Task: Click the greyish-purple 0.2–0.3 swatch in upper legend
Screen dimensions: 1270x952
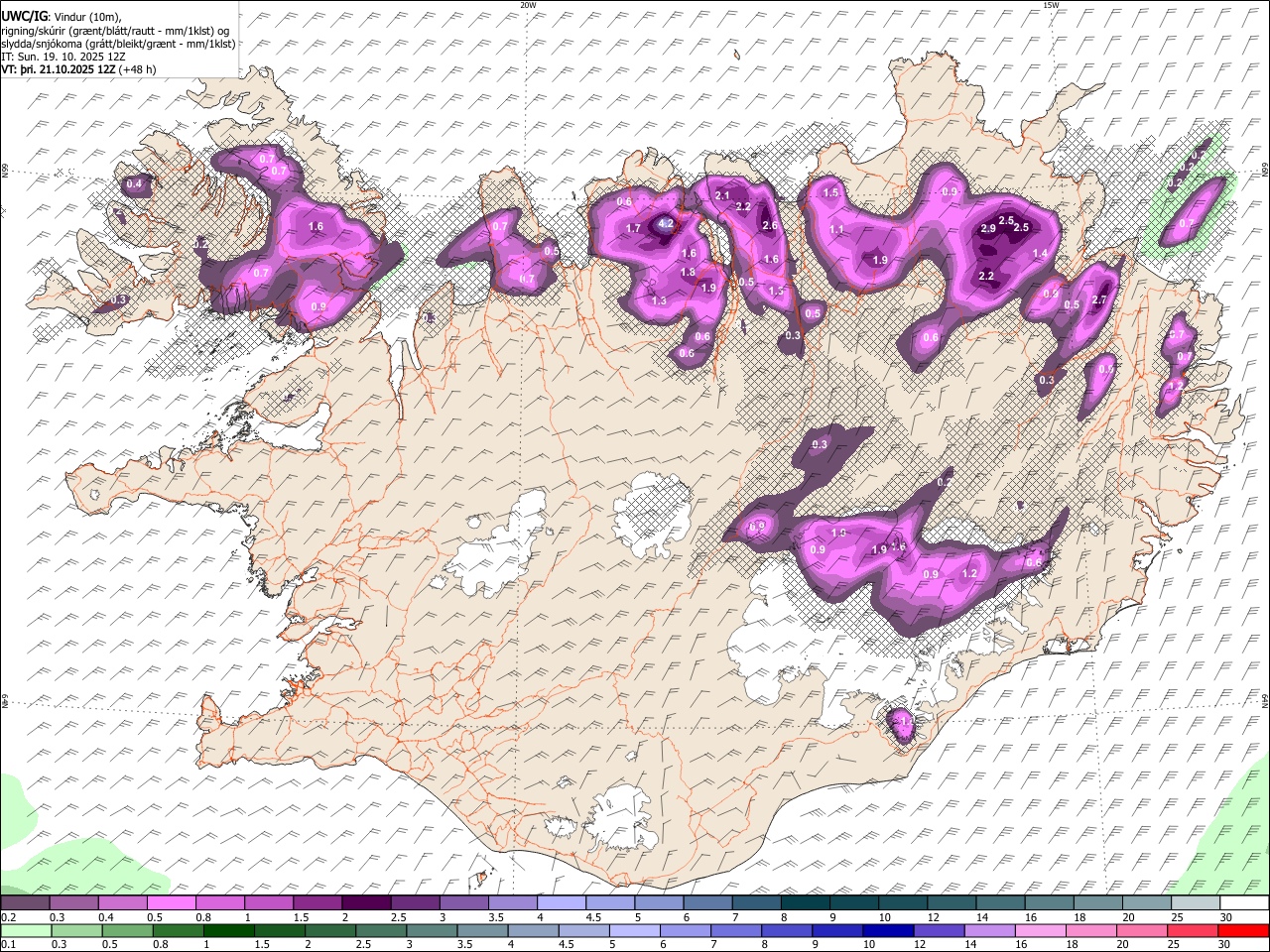Action: (x=25, y=902)
